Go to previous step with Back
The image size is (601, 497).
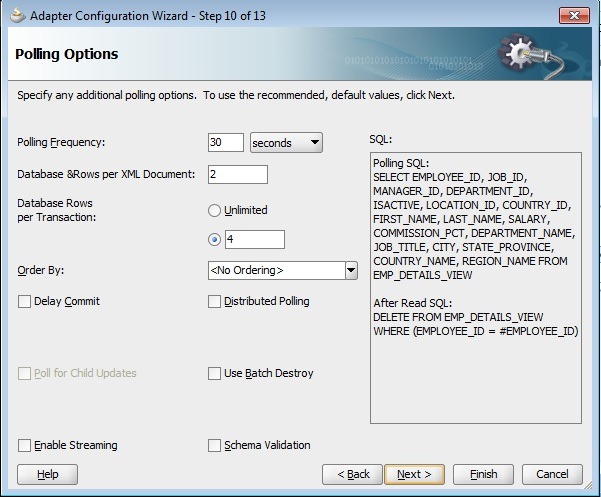coord(353,474)
